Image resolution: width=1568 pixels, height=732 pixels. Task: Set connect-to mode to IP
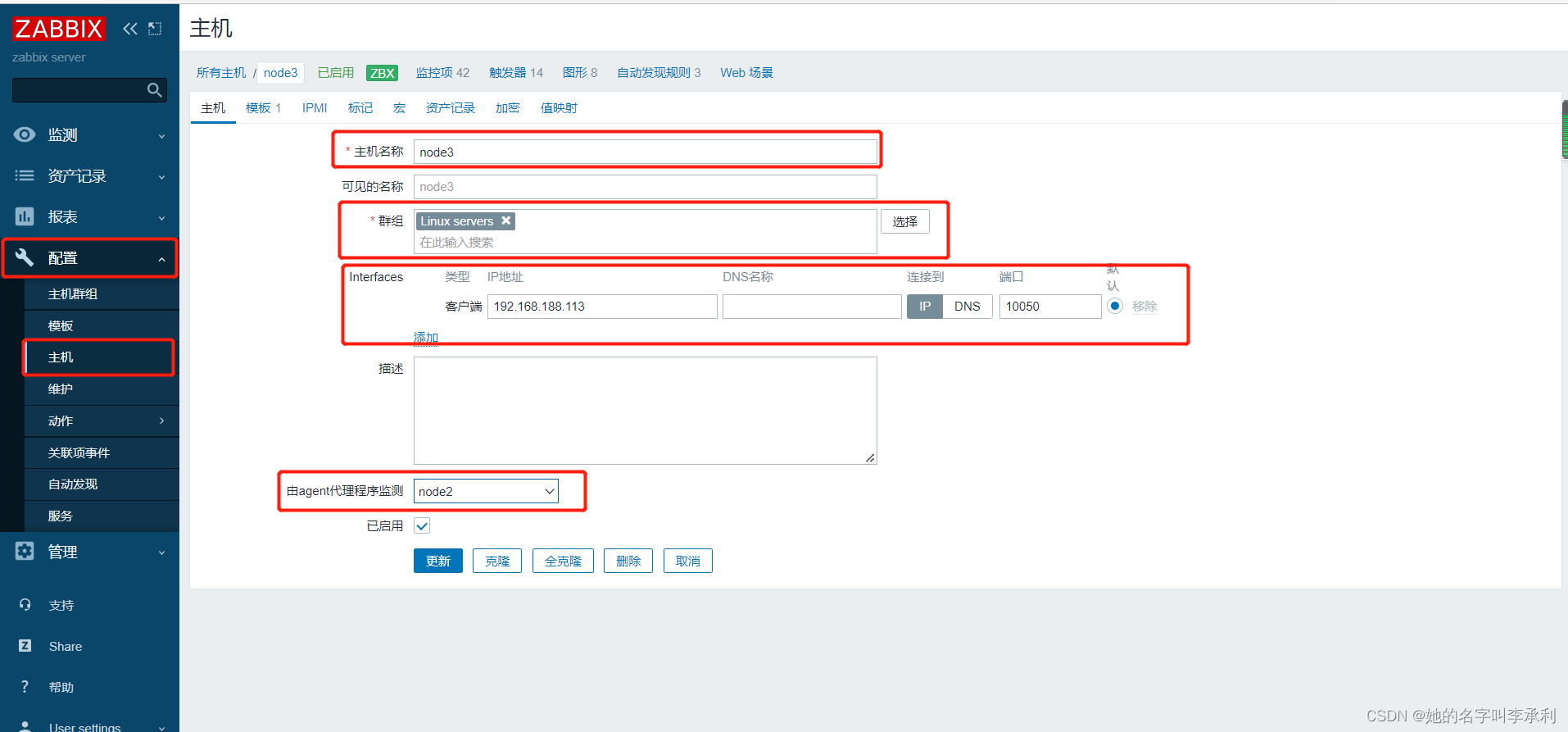click(925, 307)
